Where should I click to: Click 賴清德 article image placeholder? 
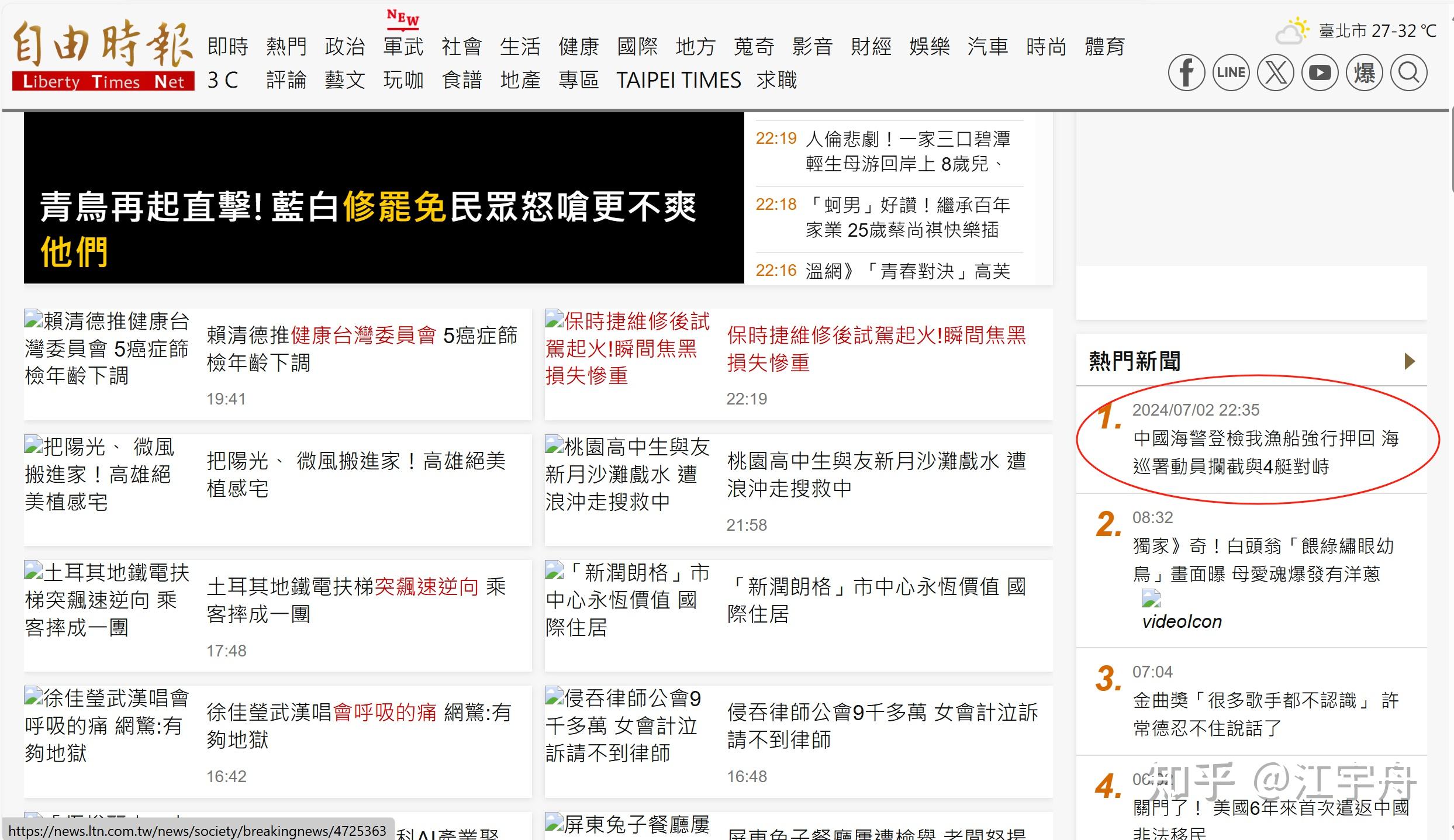pos(107,348)
